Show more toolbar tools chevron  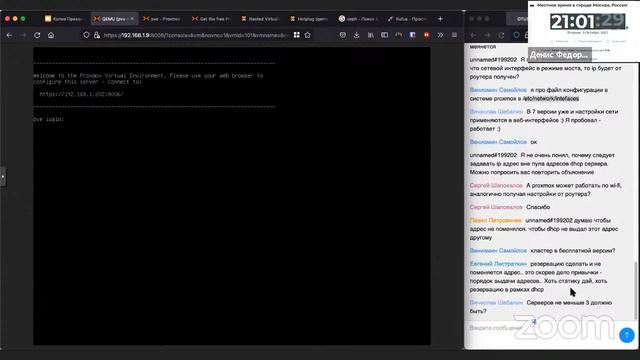440,36
